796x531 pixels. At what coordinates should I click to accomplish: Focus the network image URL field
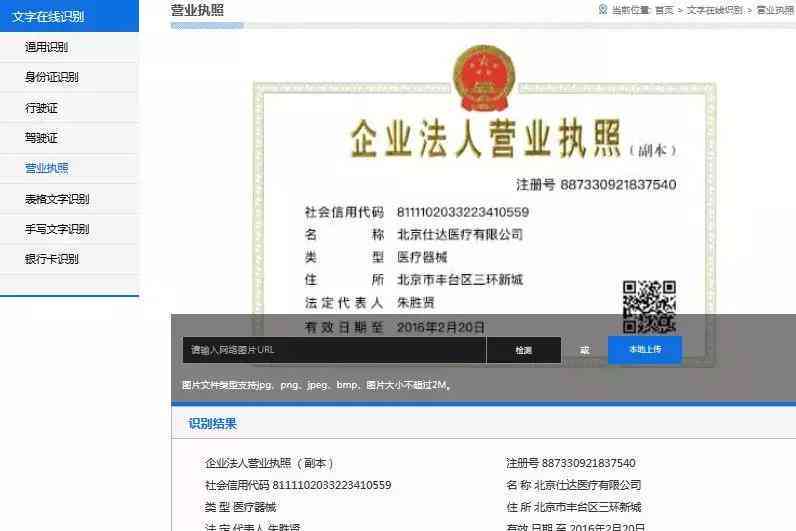click(x=334, y=350)
